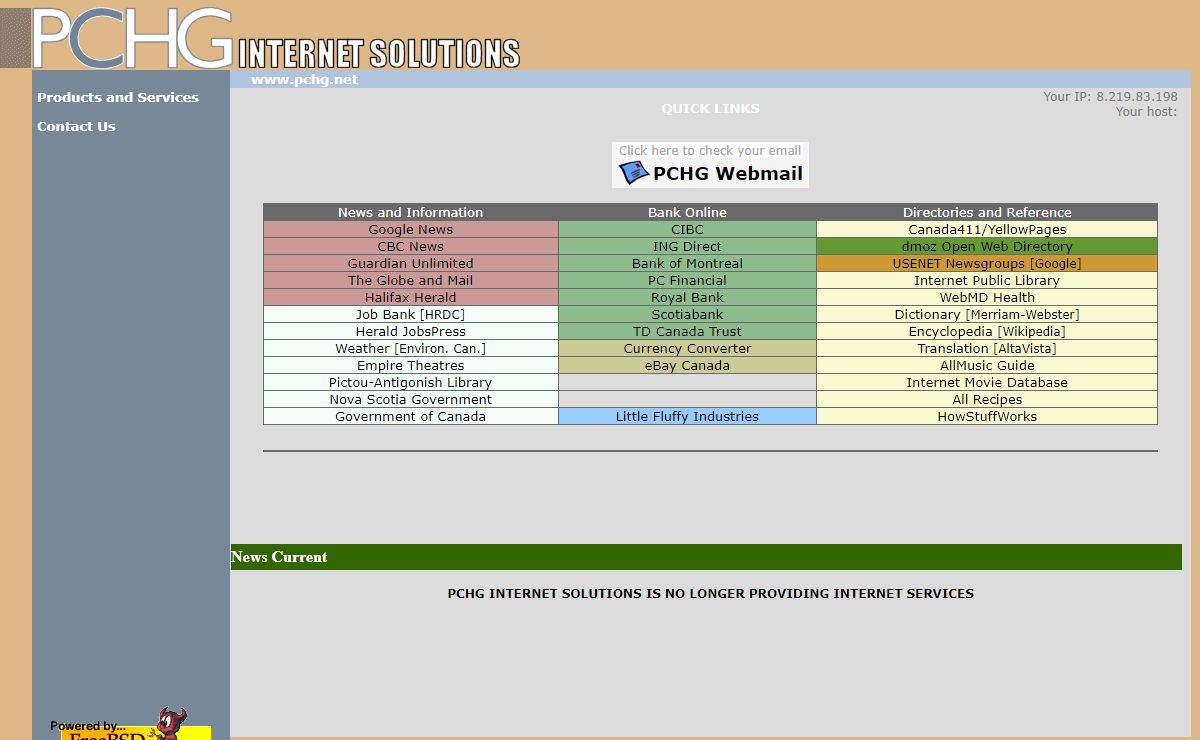Visit Little Fluffy Industries link
1200x740 pixels.
[x=687, y=417]
